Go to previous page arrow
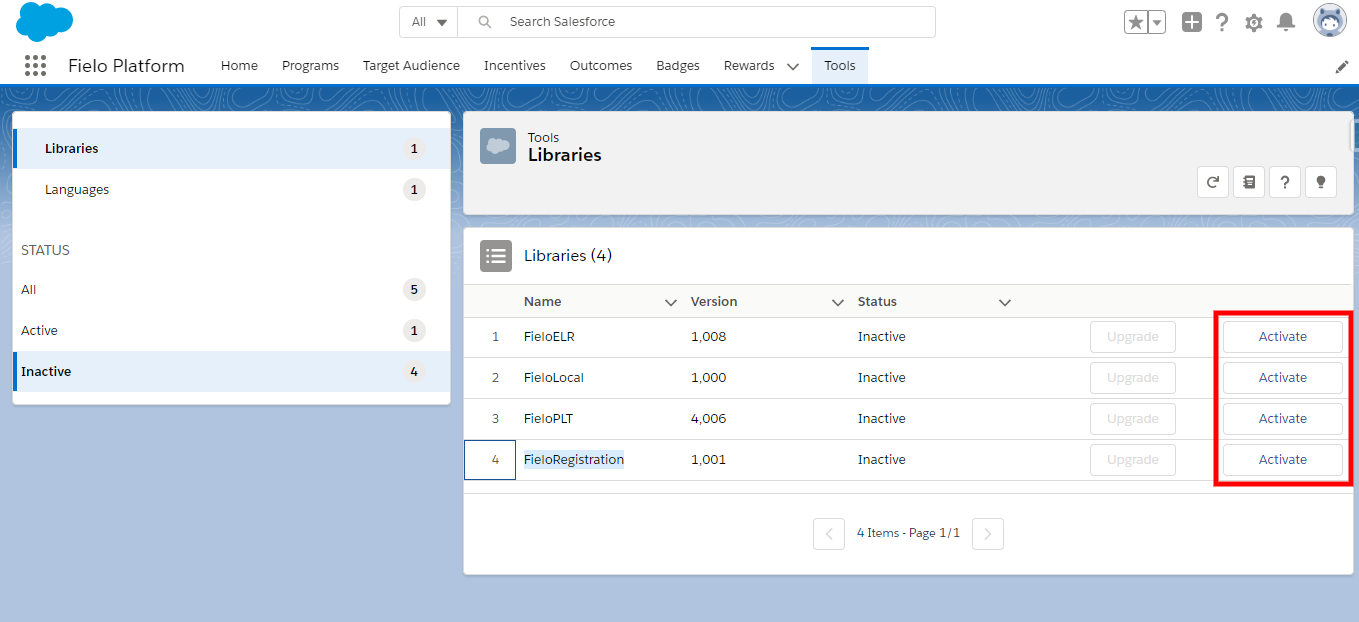Image resolution: width=1359 pixels, height=622 pixels. [x=829, y=534]
